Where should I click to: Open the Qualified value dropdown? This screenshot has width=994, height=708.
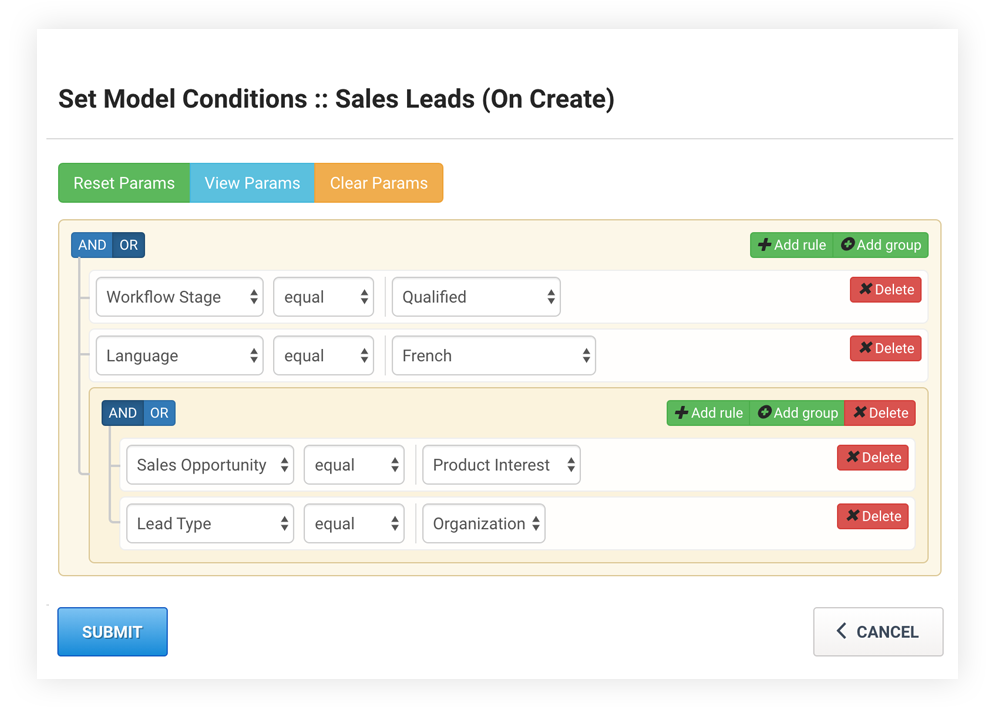point(476,297)
